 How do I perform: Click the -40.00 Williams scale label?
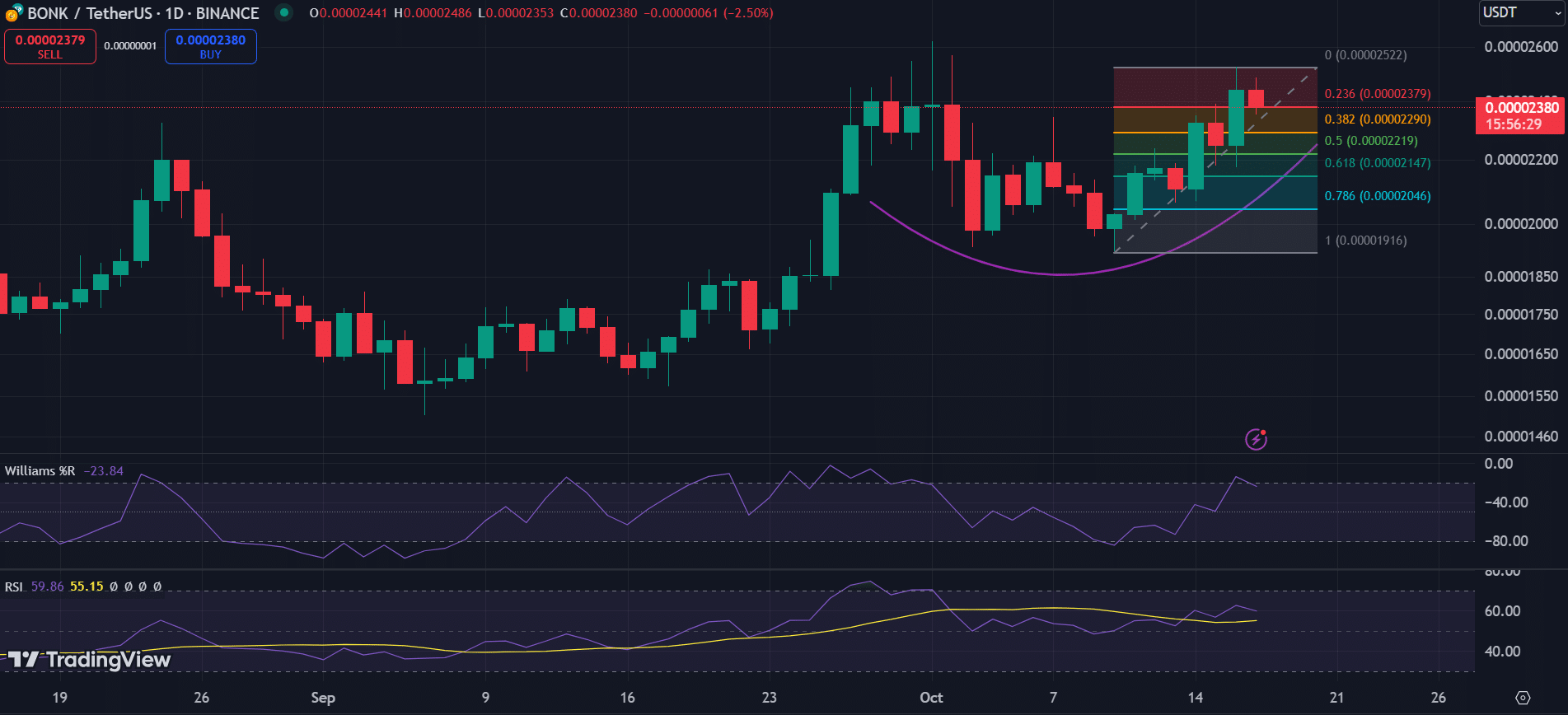1507,502
